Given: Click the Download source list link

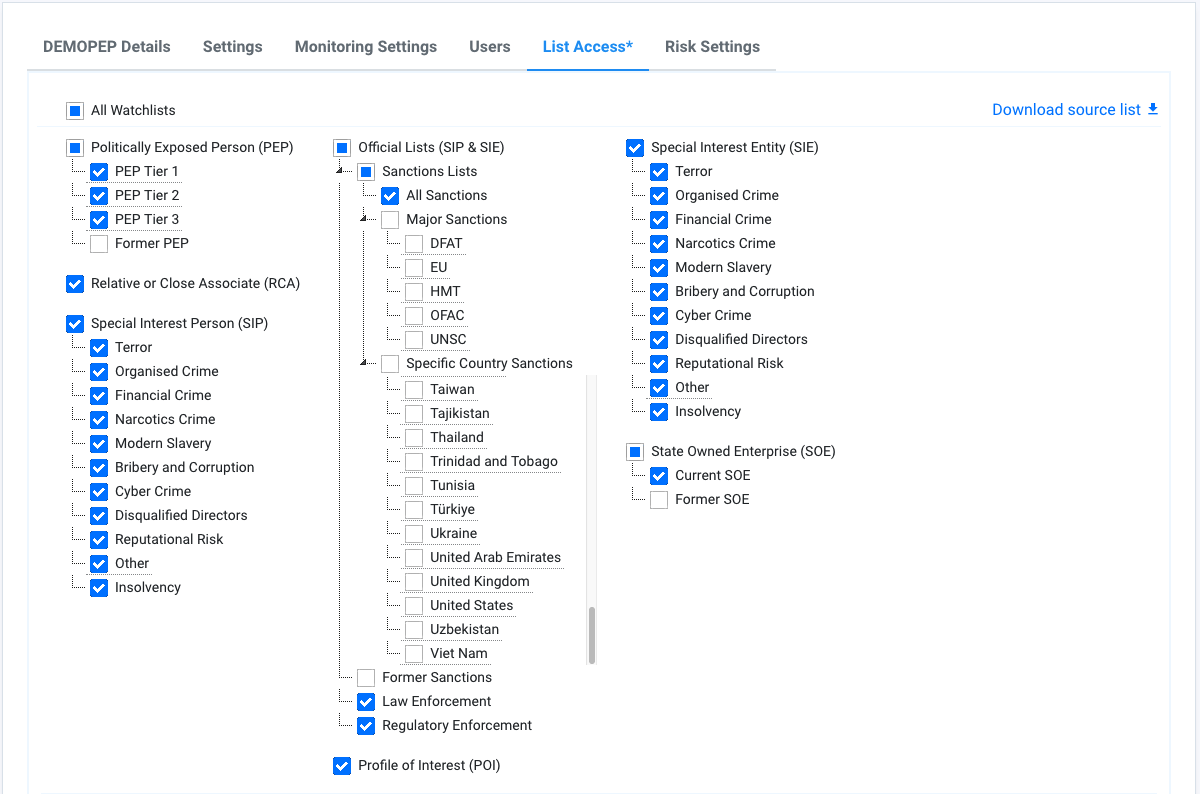Looking at the screenshot, I should tap(1066, 110).
